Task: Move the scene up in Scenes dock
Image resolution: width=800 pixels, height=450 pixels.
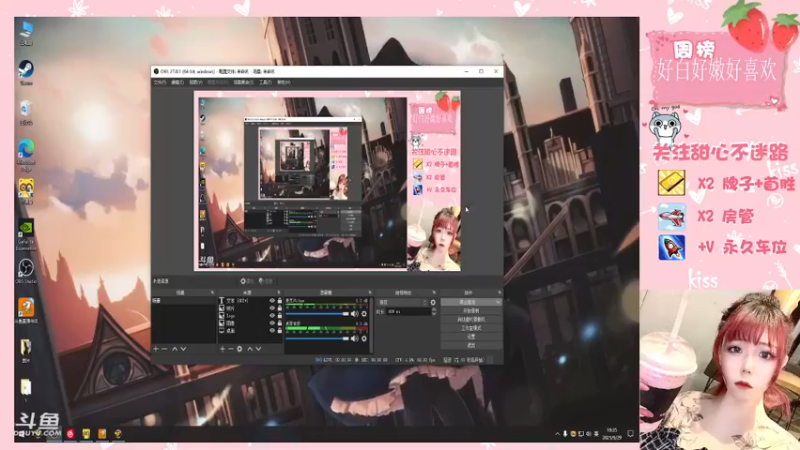Action: point(174,349)
